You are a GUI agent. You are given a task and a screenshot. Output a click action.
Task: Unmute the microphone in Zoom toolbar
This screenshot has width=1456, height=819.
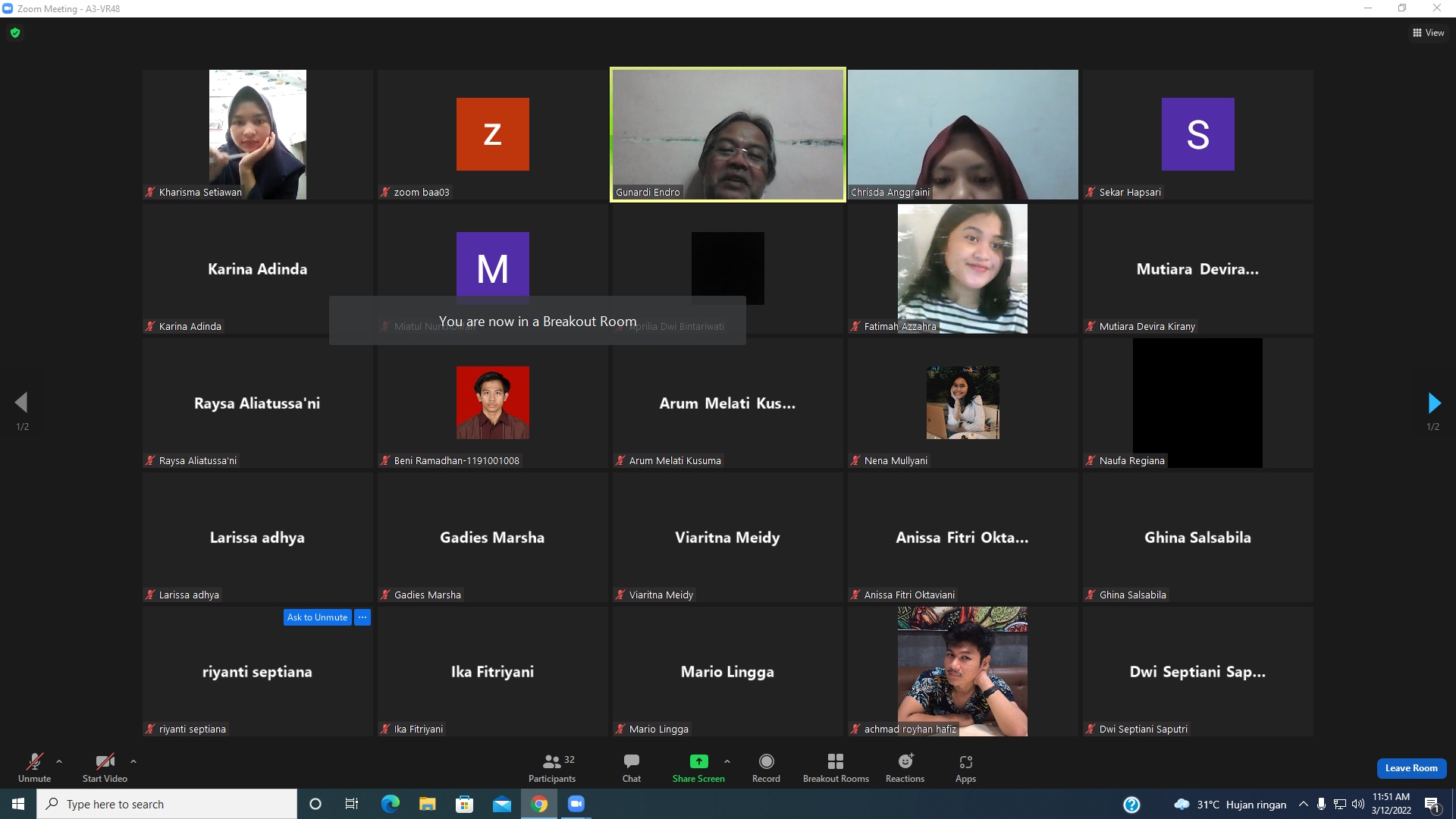[35, 767]
